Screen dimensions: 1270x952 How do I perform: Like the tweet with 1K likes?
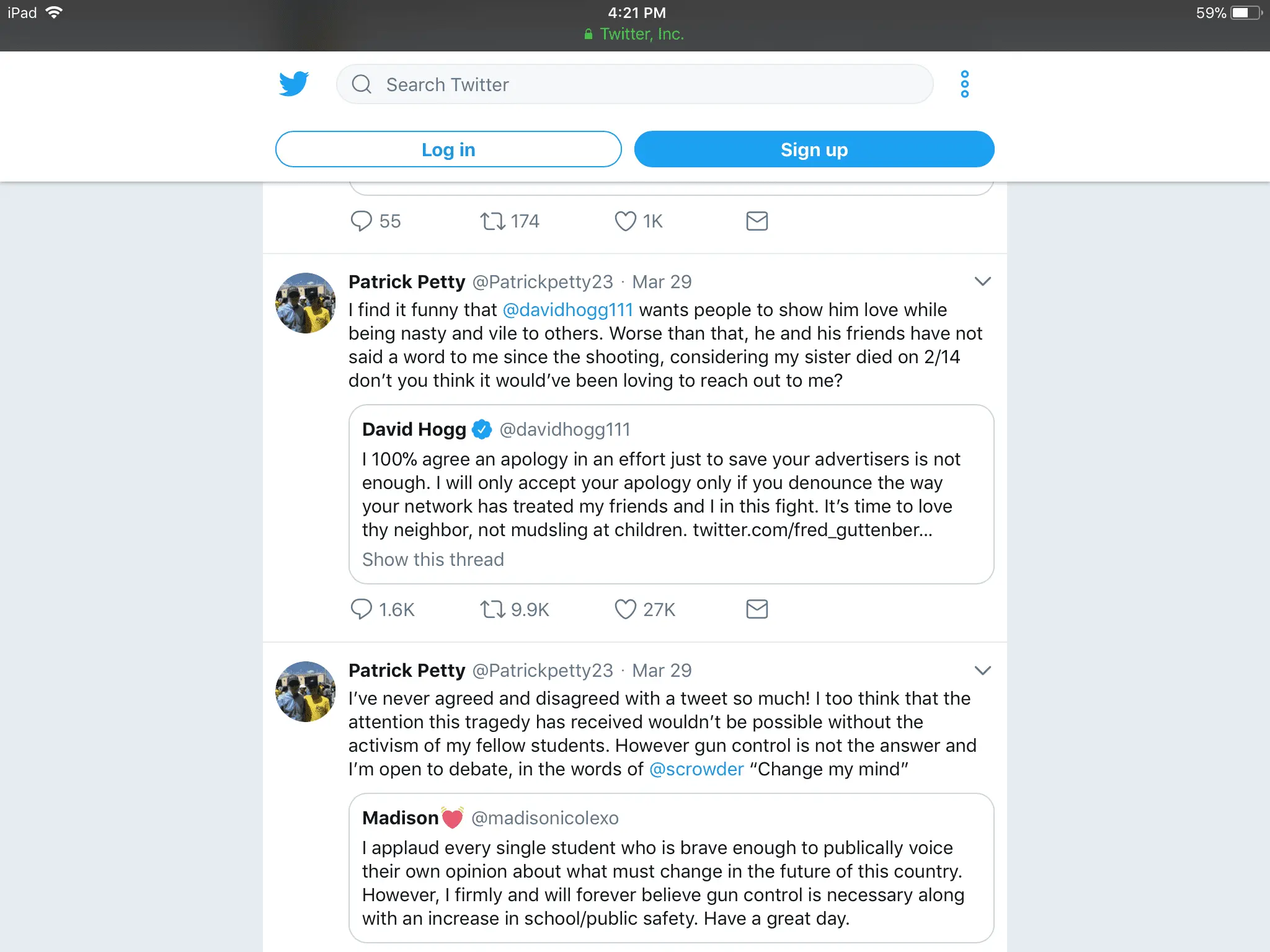[x=625, y=221]
